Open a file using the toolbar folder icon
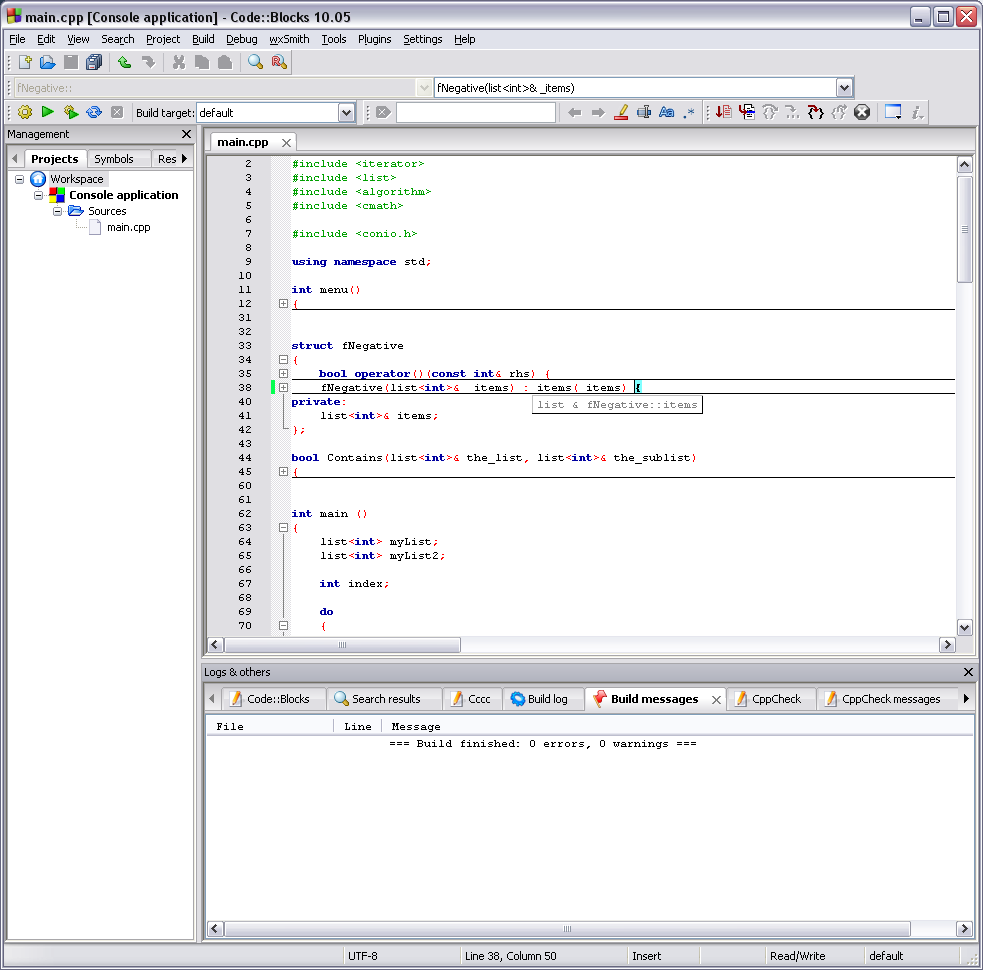 coord(47,62)
